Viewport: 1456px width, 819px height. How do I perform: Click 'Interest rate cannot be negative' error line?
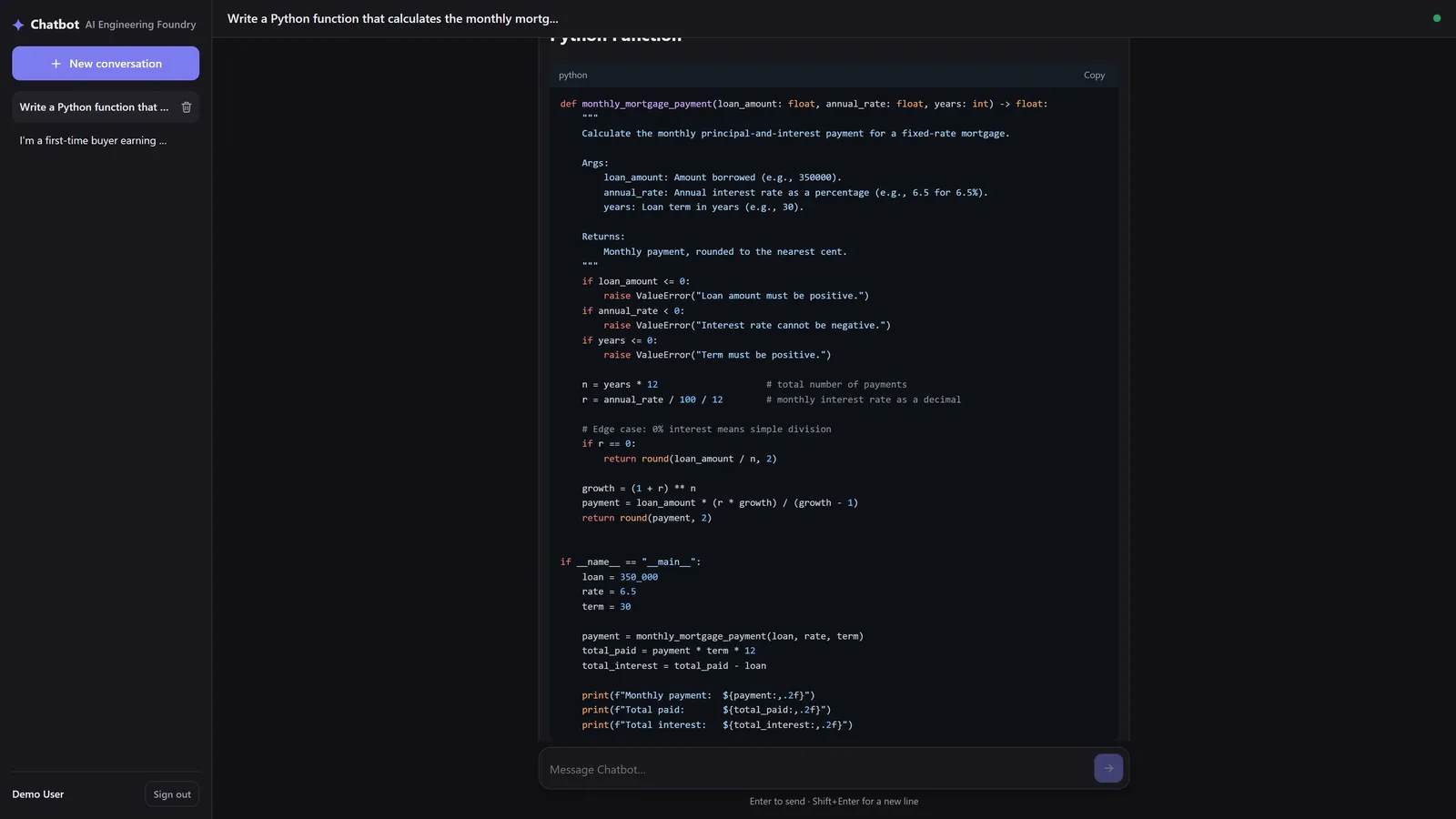[x=746, y=326]
